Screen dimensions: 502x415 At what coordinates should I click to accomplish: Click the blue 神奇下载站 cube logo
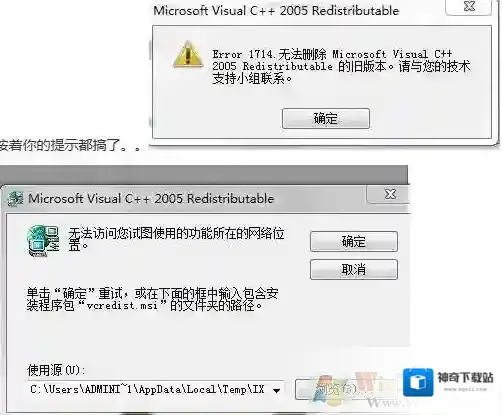pyautogui.click(x=418, y=382)
